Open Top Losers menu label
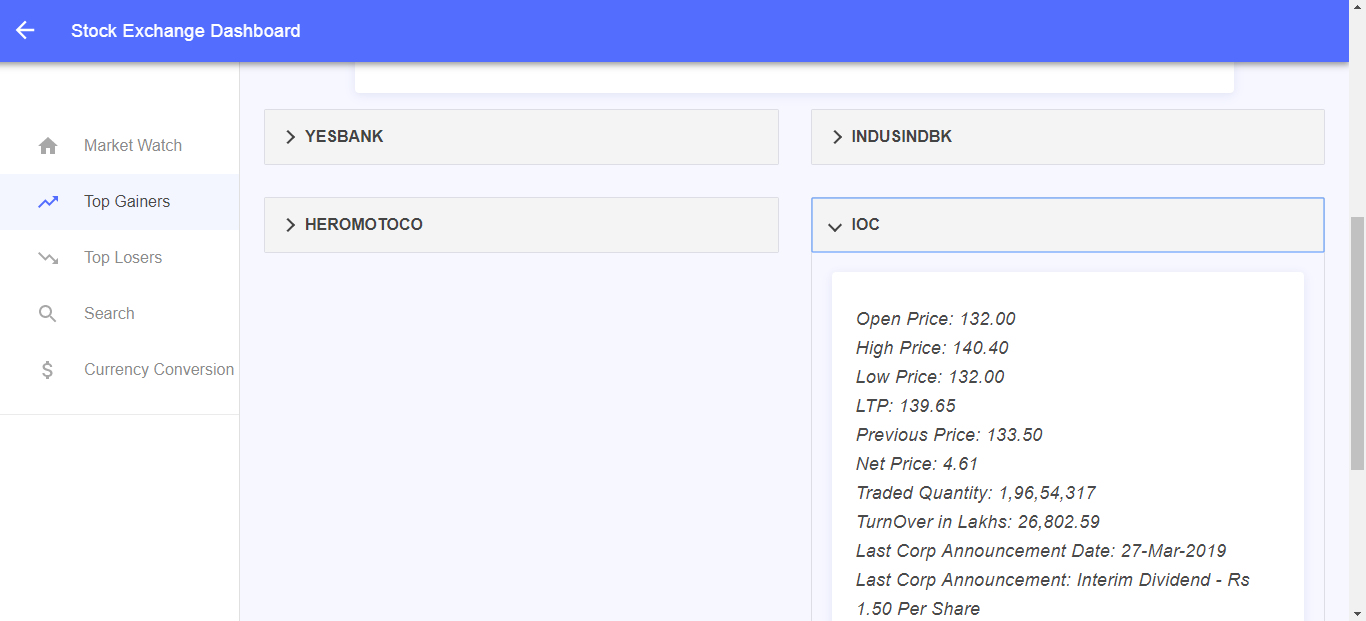This screenshot has height=621, width=1366. point(123,258)
